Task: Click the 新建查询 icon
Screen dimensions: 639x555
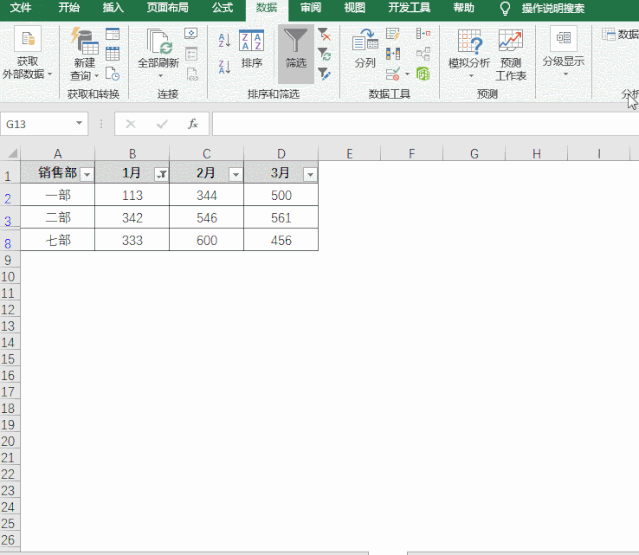Action: tap(84, 41)
